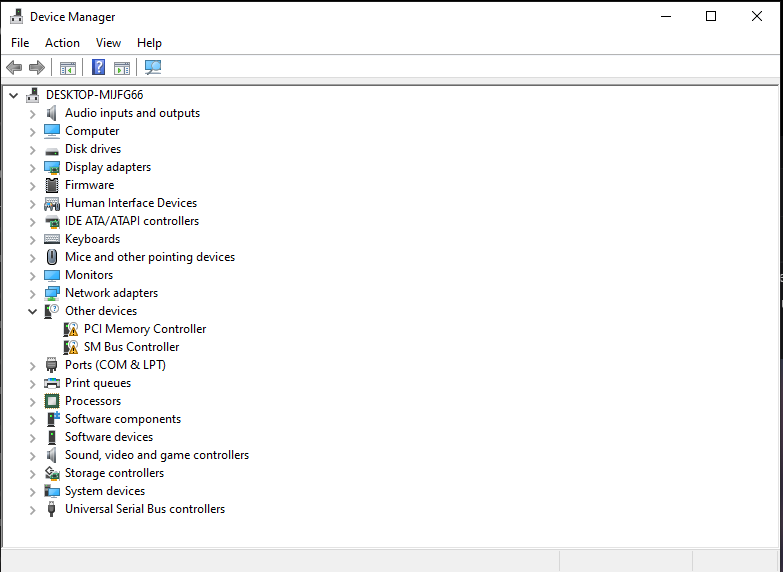783x572 pixels.
Task: Expand the Disk drives category
Action: coord(32,150)
